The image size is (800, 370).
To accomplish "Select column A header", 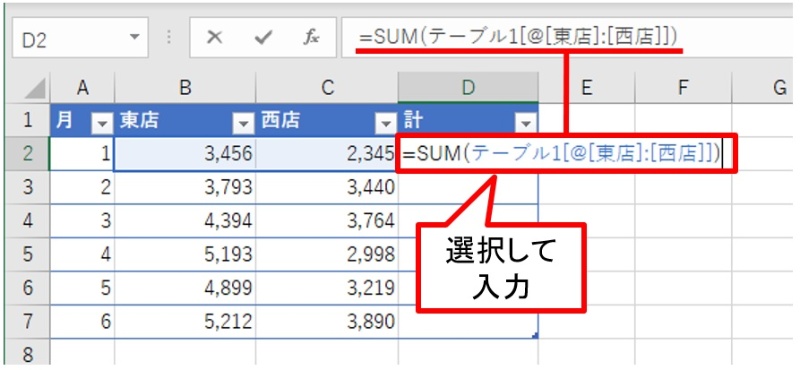I will 83,88.
